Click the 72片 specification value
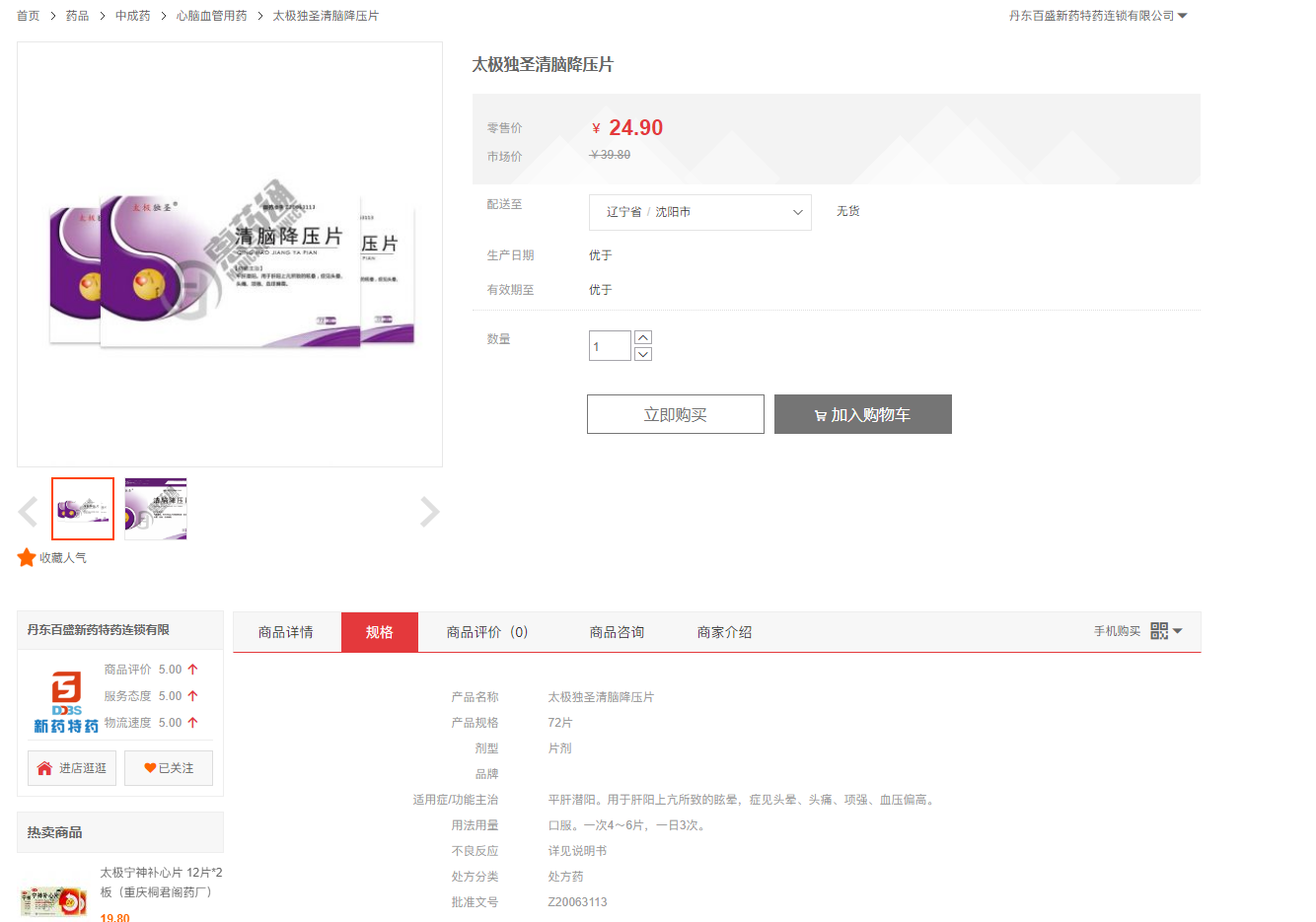This screenshot has height=922, width=1316. click(x=560, y=723)
